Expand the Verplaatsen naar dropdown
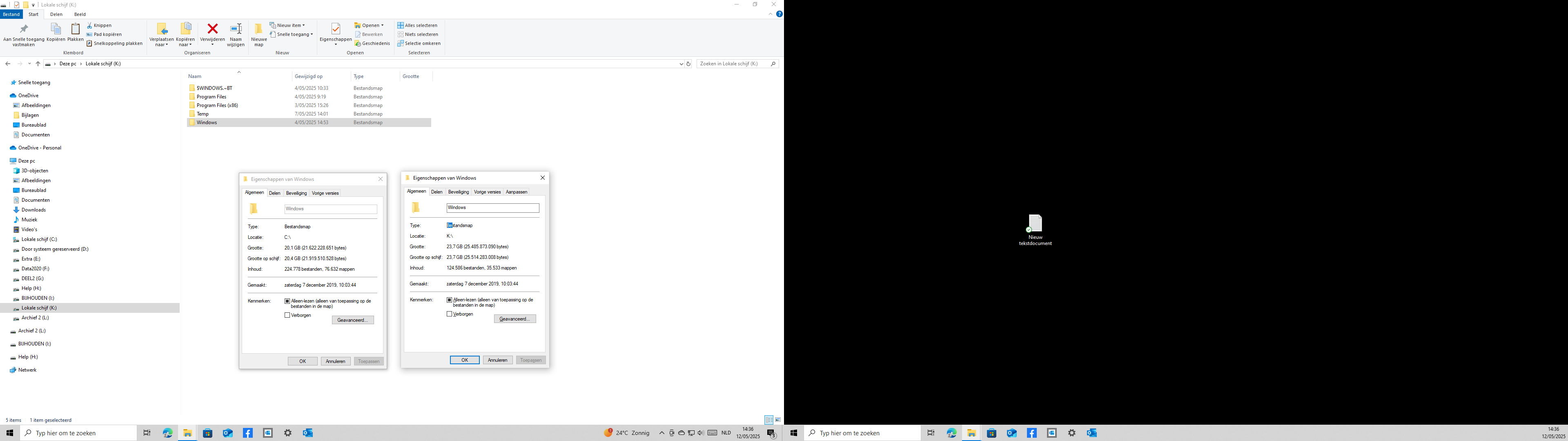This screenshot has height=441, width=1568. click(x=161, y=42)
